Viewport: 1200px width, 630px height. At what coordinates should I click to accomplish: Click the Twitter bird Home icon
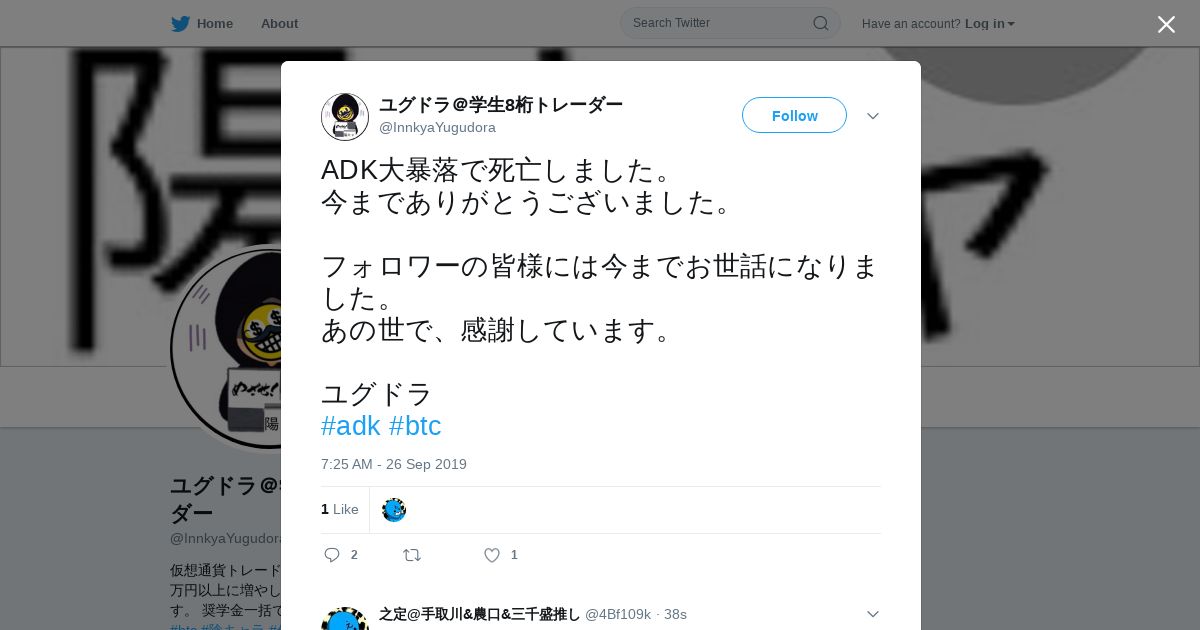(180, 23)
